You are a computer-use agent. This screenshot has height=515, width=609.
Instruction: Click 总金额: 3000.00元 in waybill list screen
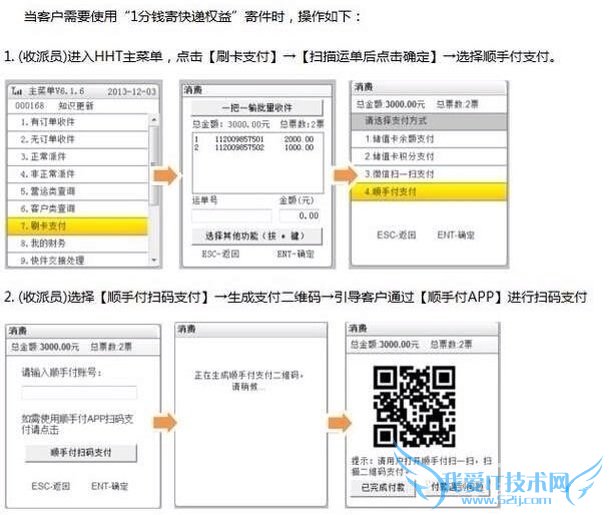(x=231, y=124)
